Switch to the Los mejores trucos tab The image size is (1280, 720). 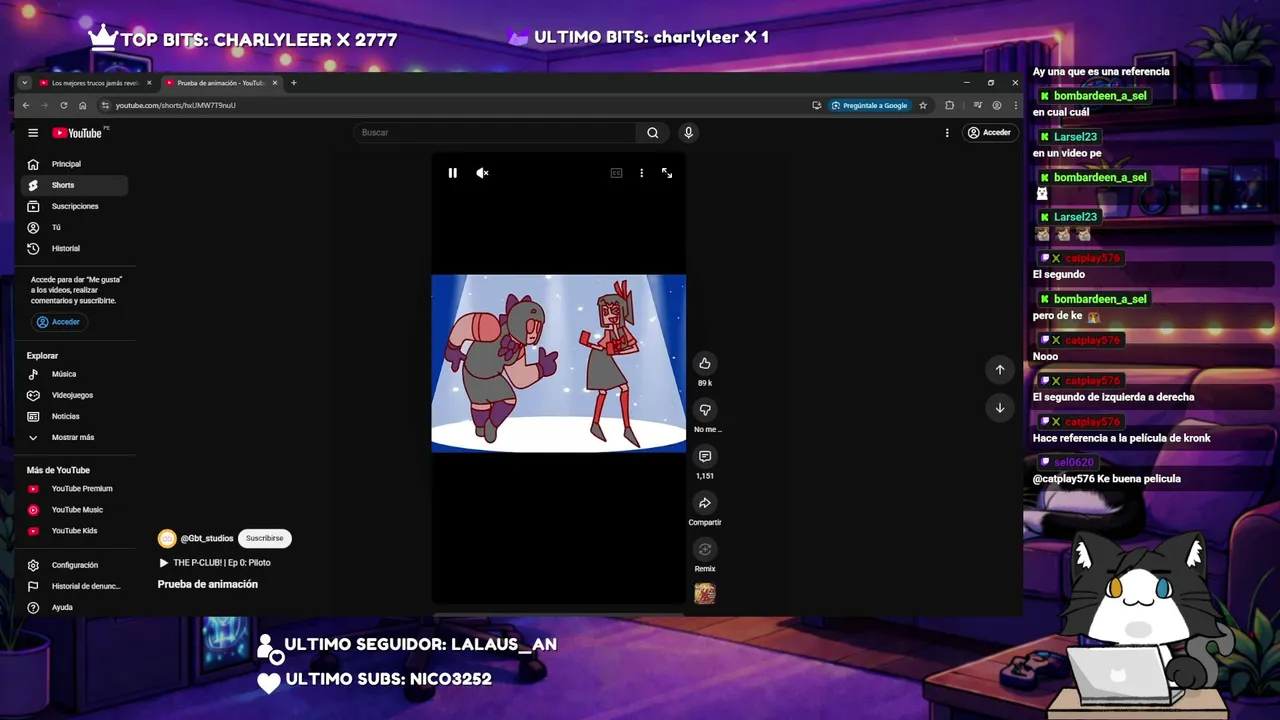[x=96, y=83]
